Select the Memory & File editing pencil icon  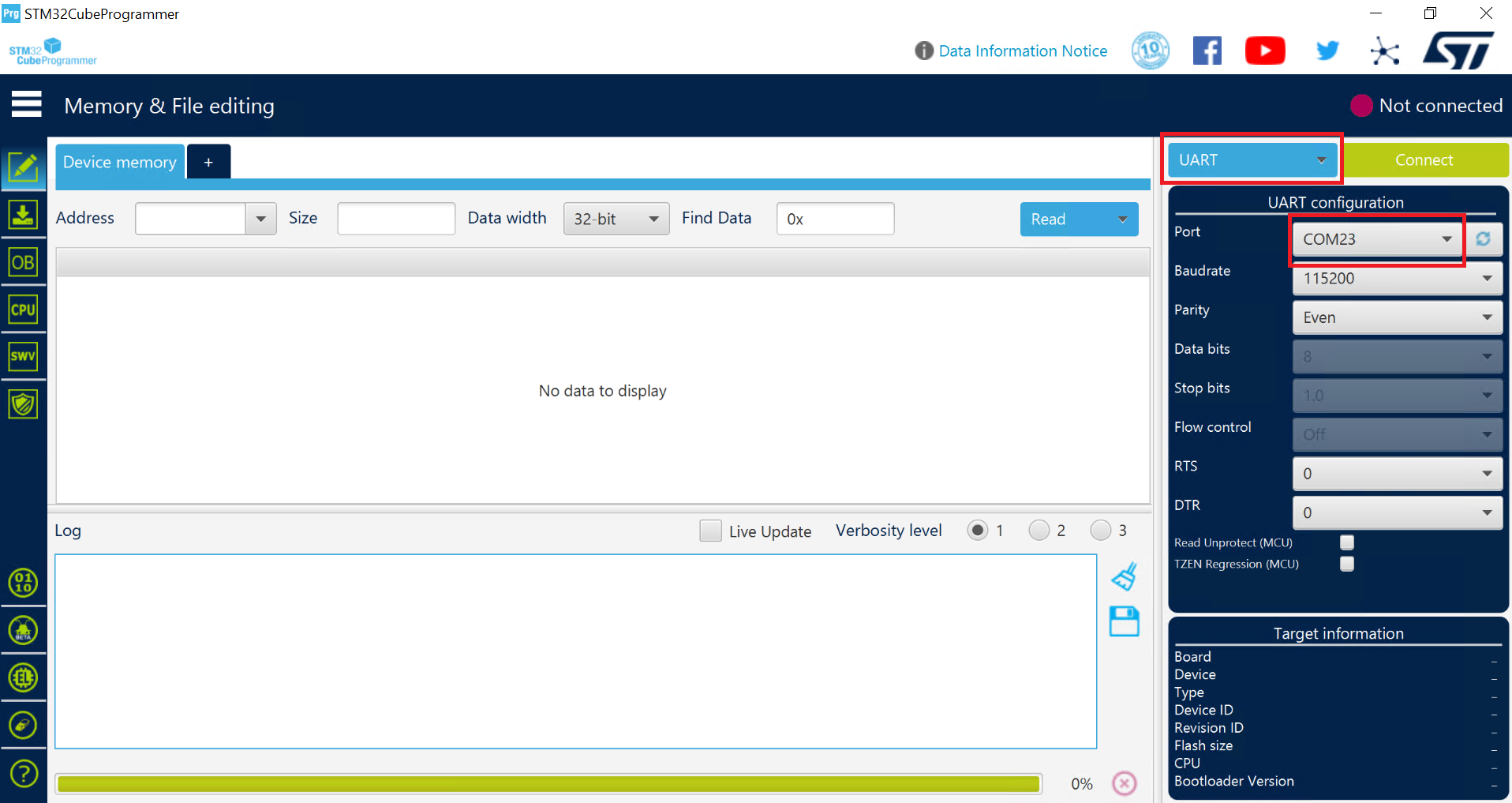[x=24, y=167]
